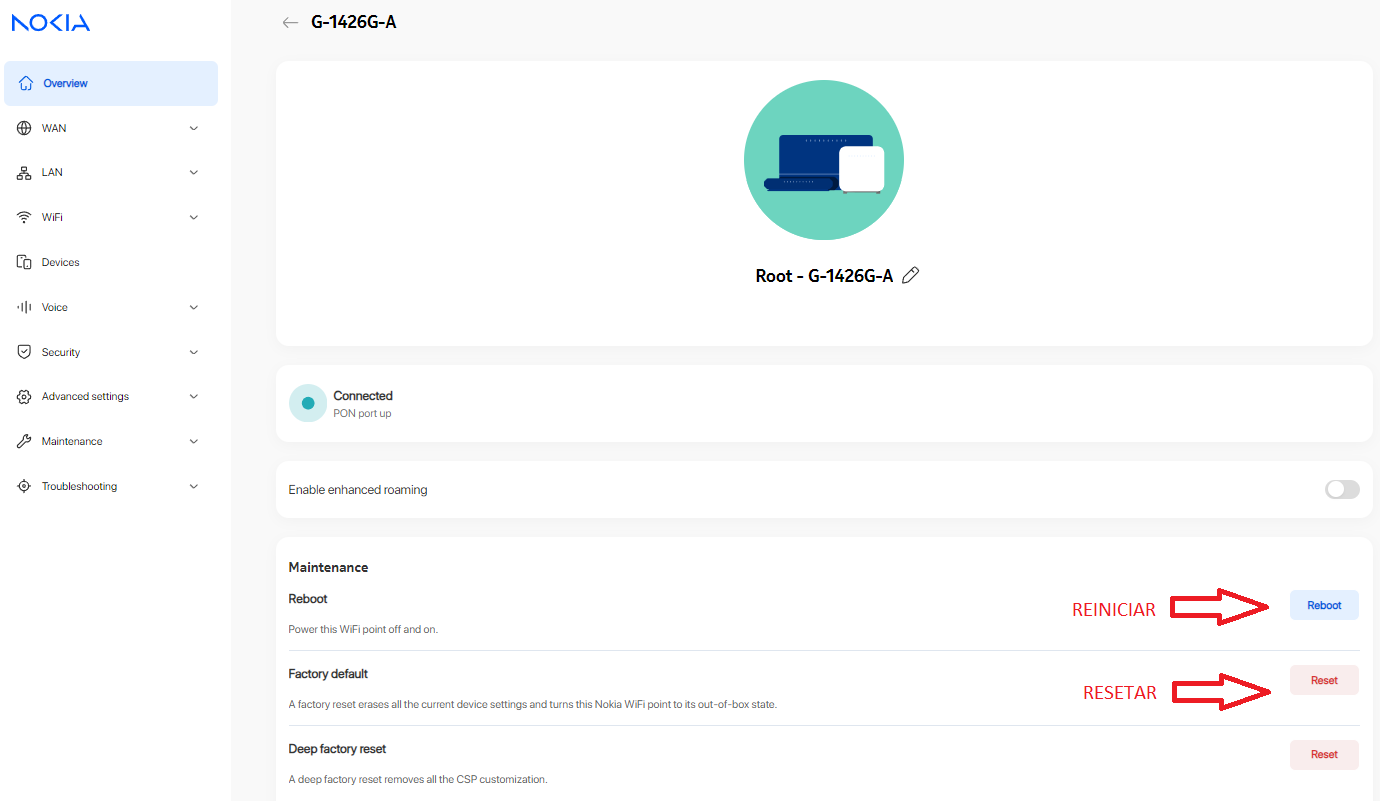Click the Deep factory reset label
Image resolution: width=1380 pixels, height=801 pixels.
click(x=337, y=749)
